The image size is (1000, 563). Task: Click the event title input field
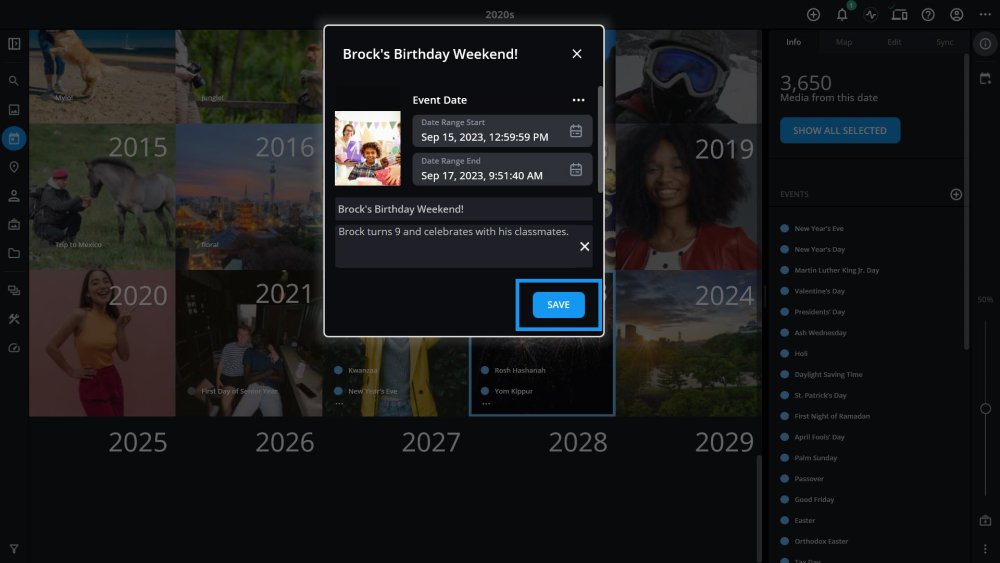[x=464, y=209]
